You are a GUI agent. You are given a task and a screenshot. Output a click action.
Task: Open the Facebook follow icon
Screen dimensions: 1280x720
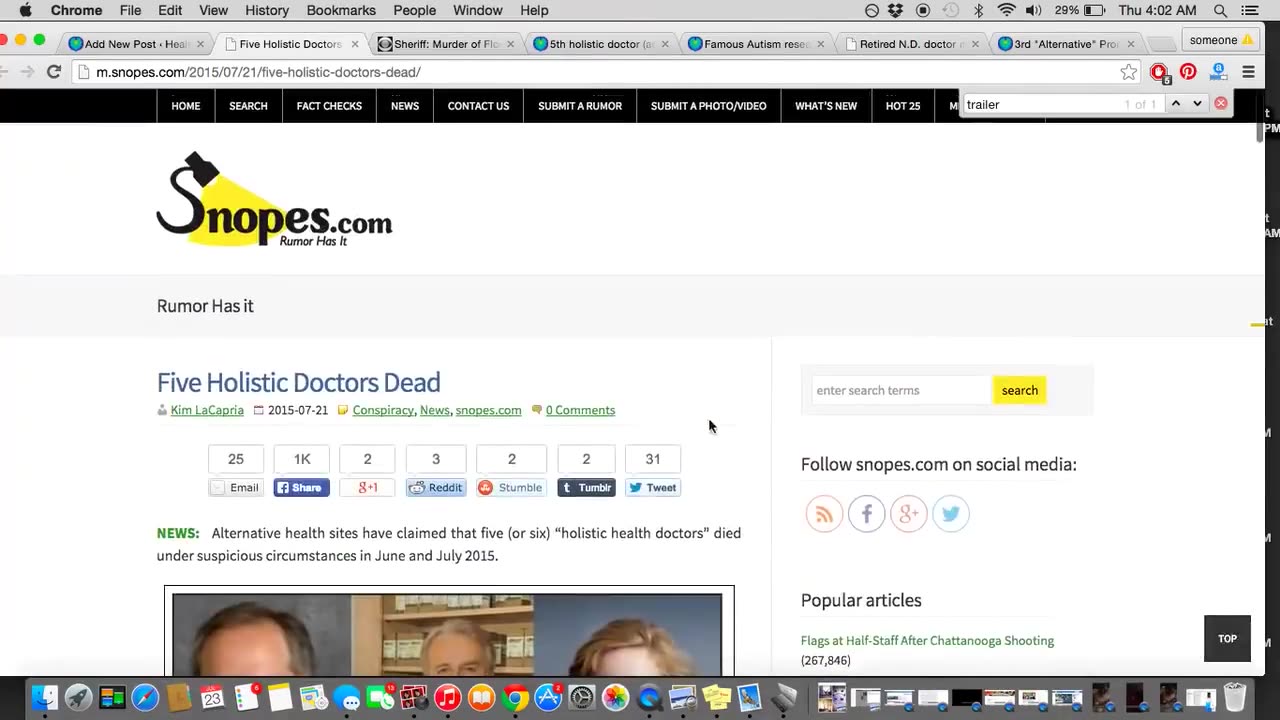867,514
